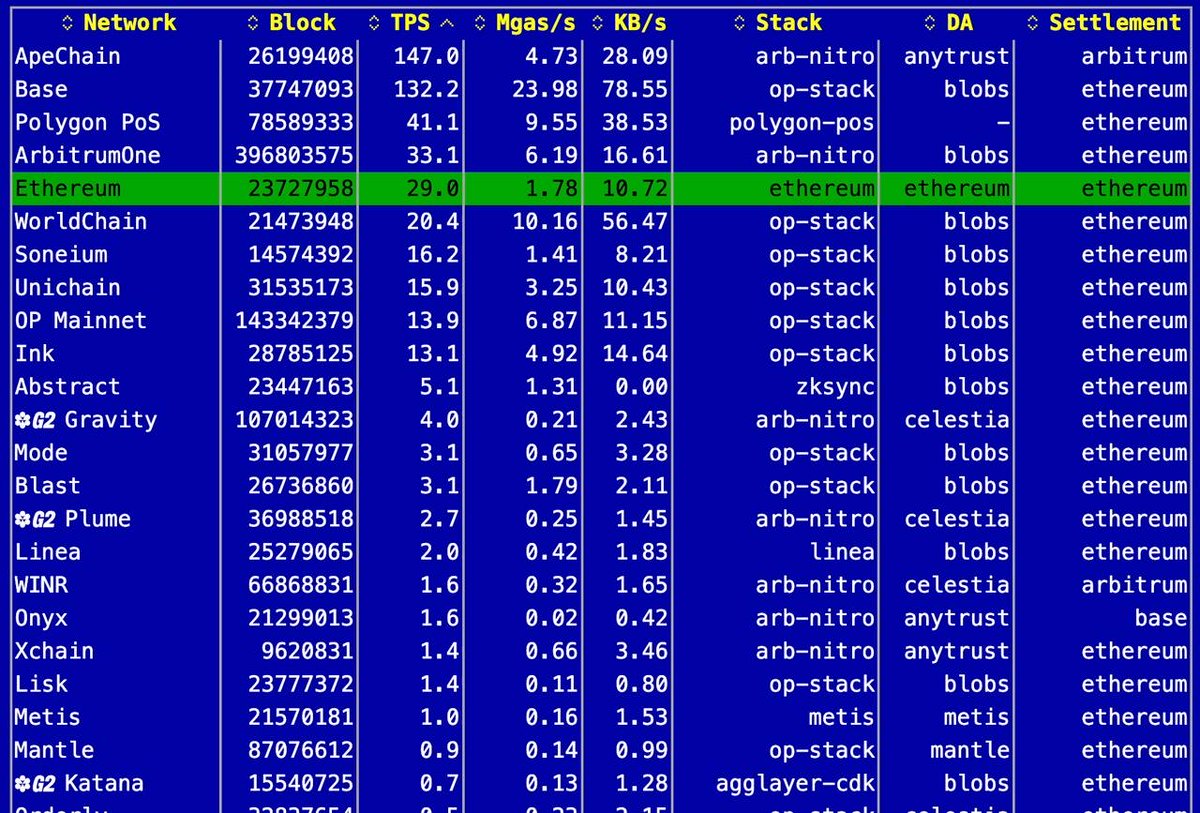Image resolution: width=1200 pixels, height=813 pixels.
Task: Click TPS value 147.0
Action: 427,57
